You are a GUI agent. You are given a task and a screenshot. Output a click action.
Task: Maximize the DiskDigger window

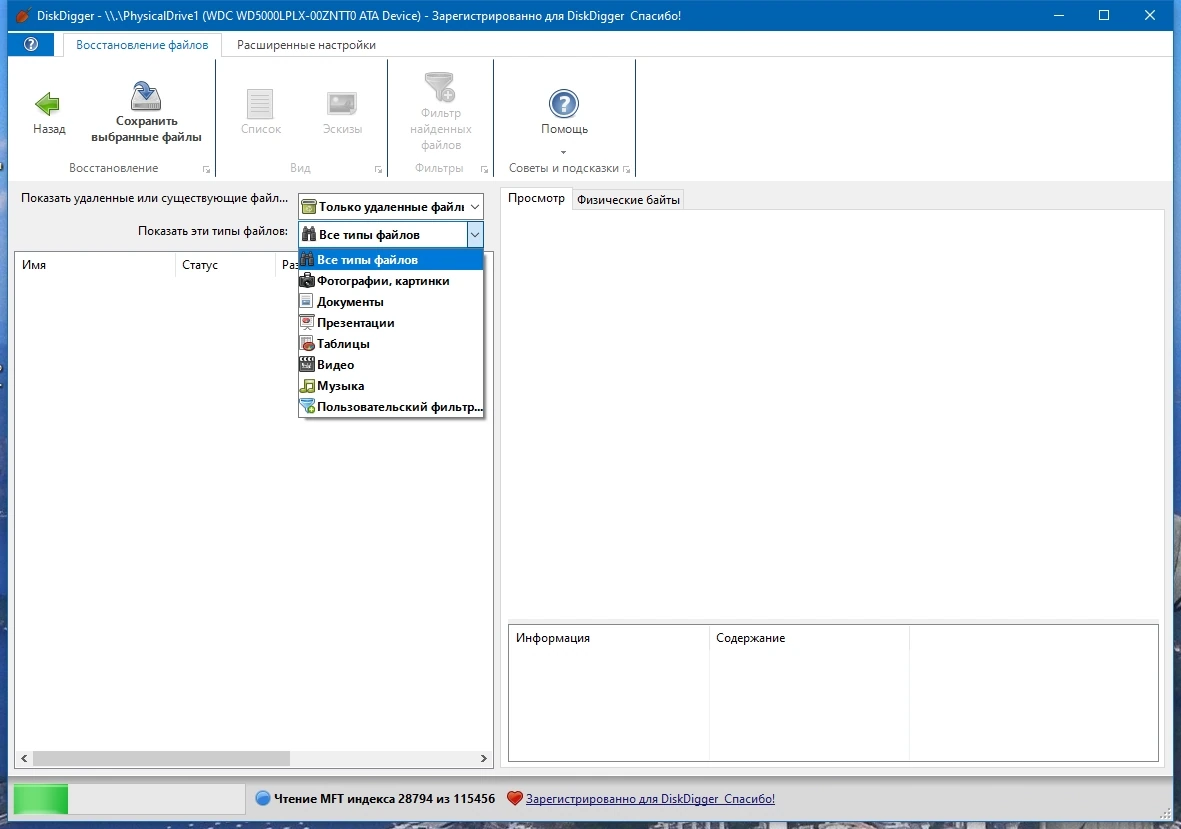pyautogui.click(x=1103, y=15)
